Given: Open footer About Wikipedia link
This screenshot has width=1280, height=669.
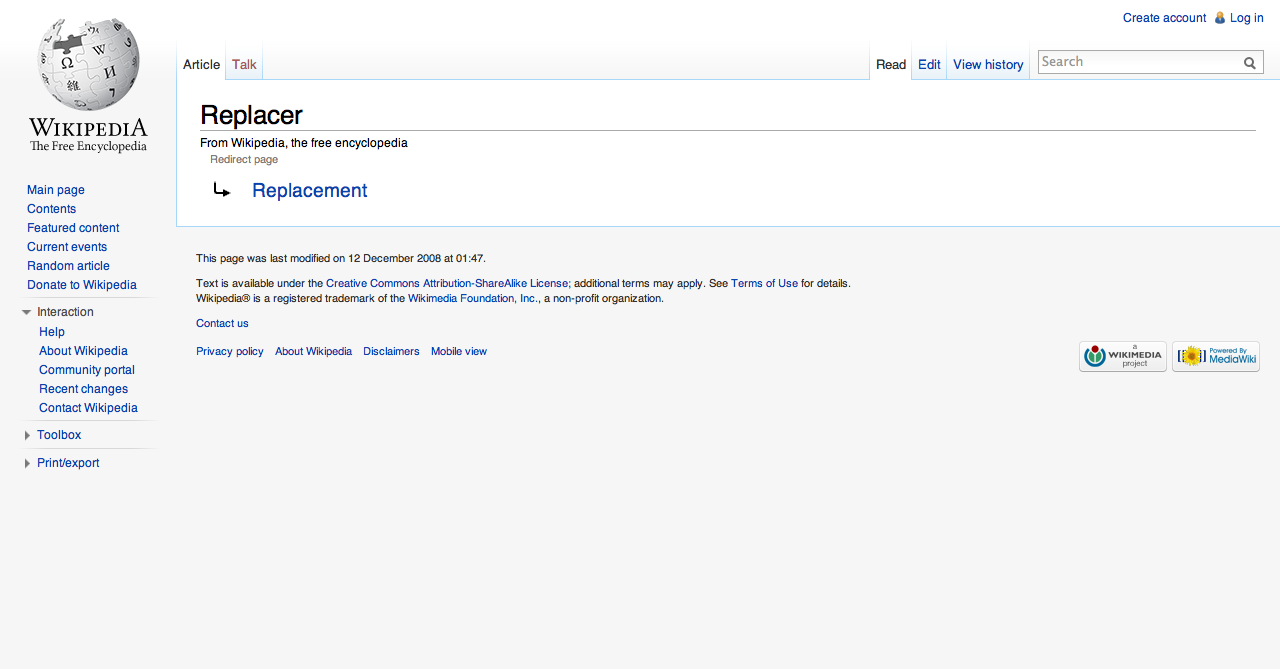Looking at the screenshot, I should click(x=313, y=352).
